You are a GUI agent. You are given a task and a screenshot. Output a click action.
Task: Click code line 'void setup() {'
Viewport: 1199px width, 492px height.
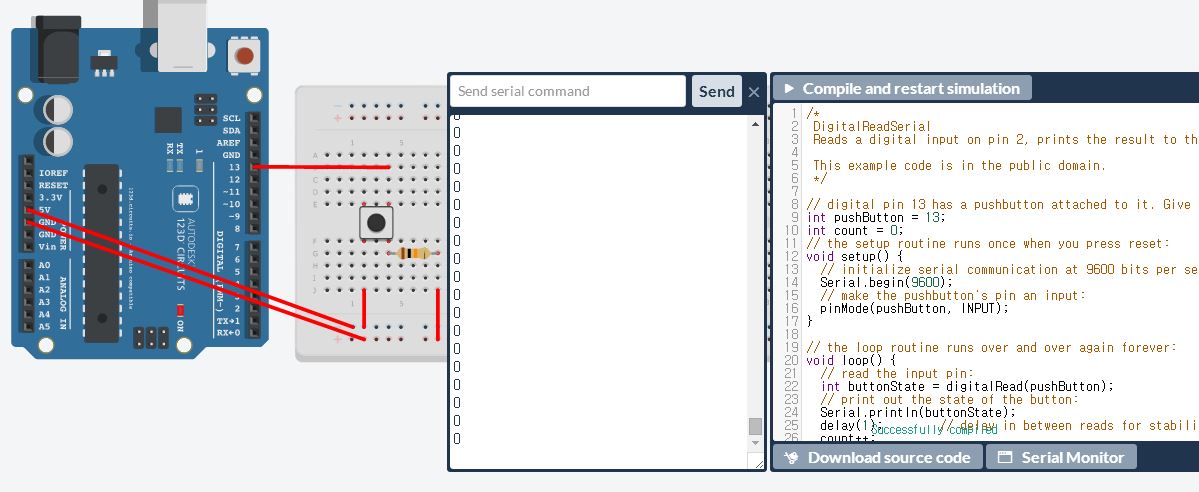click(855, 256)
